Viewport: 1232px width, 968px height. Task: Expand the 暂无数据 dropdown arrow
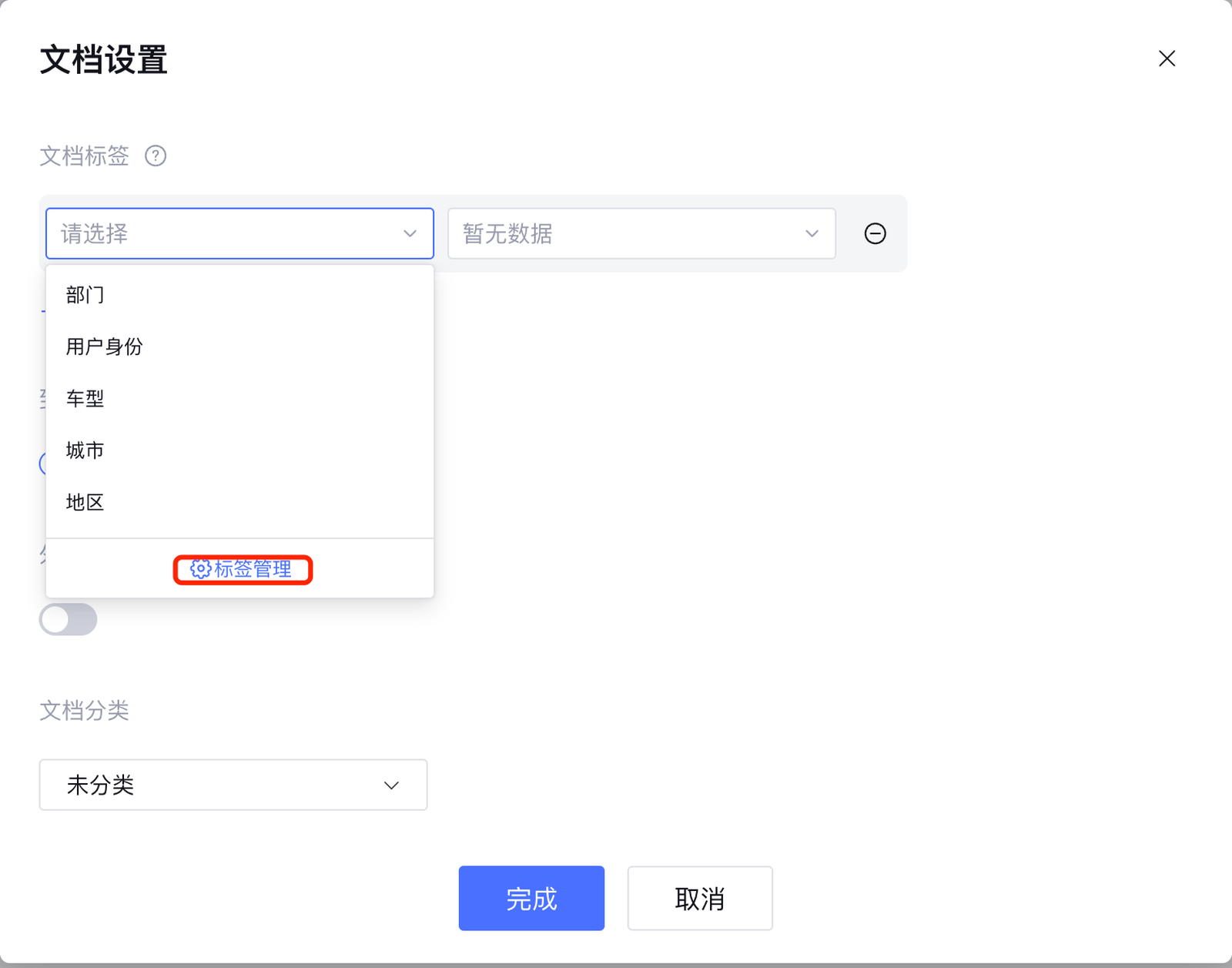(x=812, y=233)
